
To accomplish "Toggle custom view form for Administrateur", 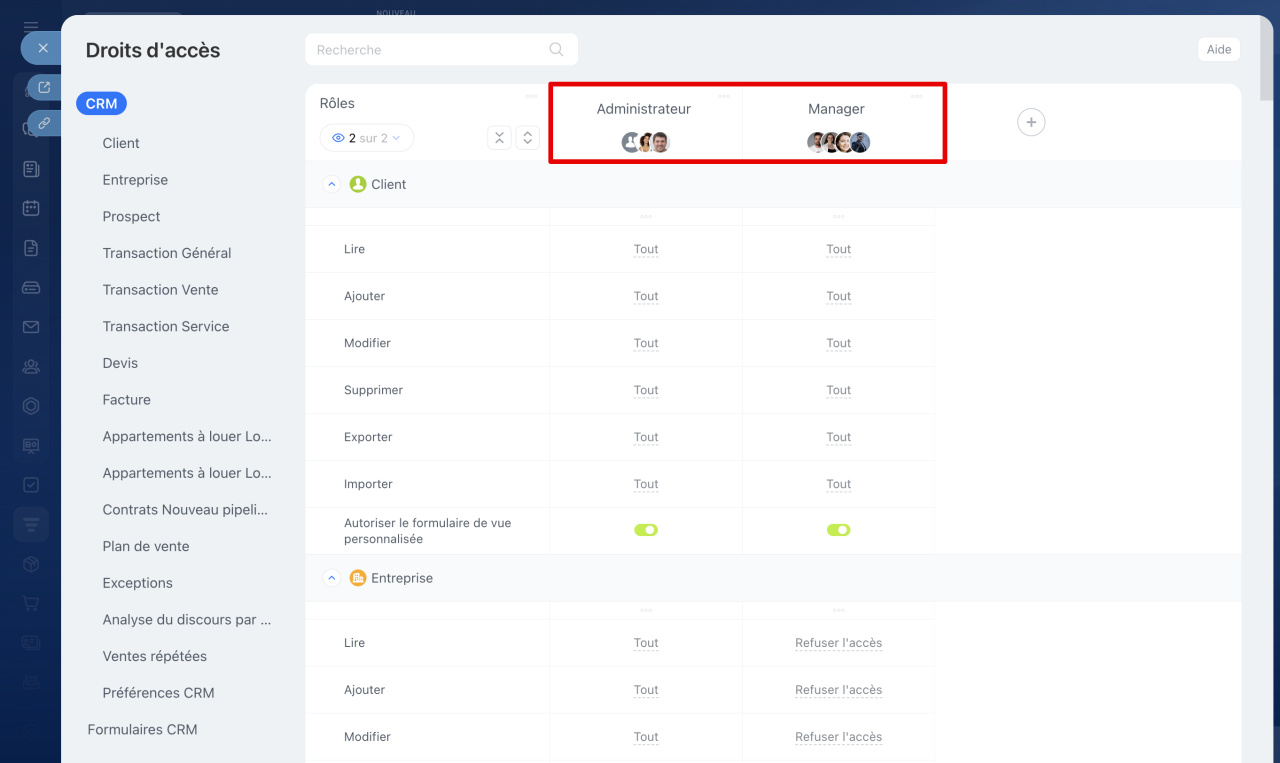I will click(x=645, y=530).
